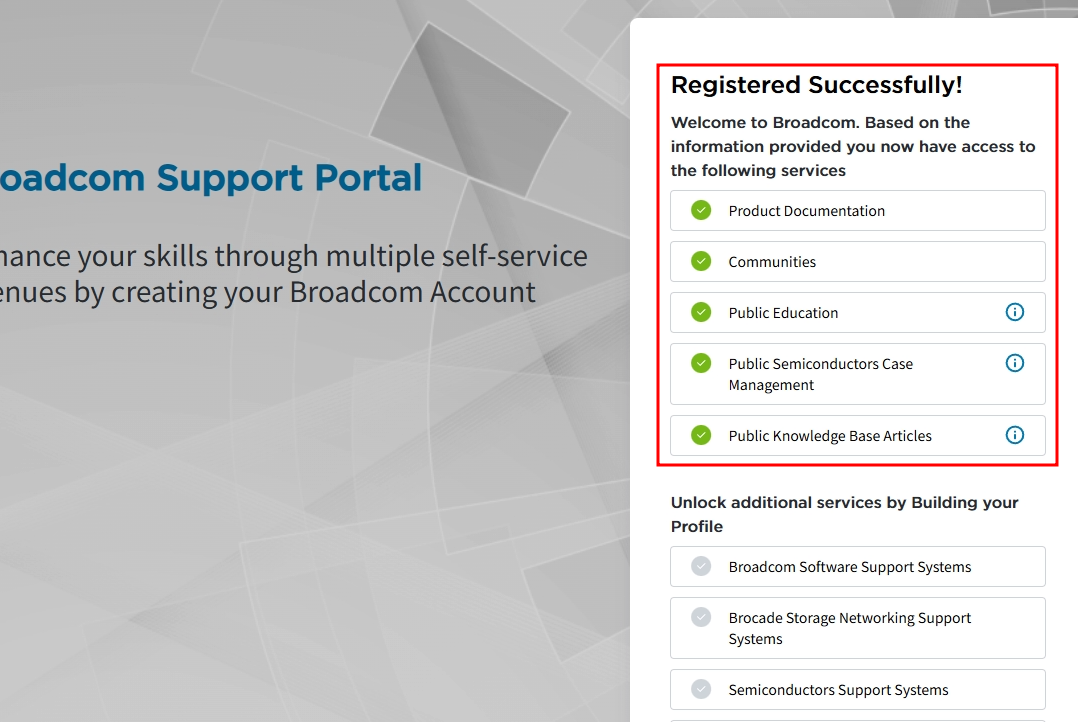The height and width of the screenshot is (722, 1078).
Task: Click green checkmark beside Public Education
Action: 701,312
